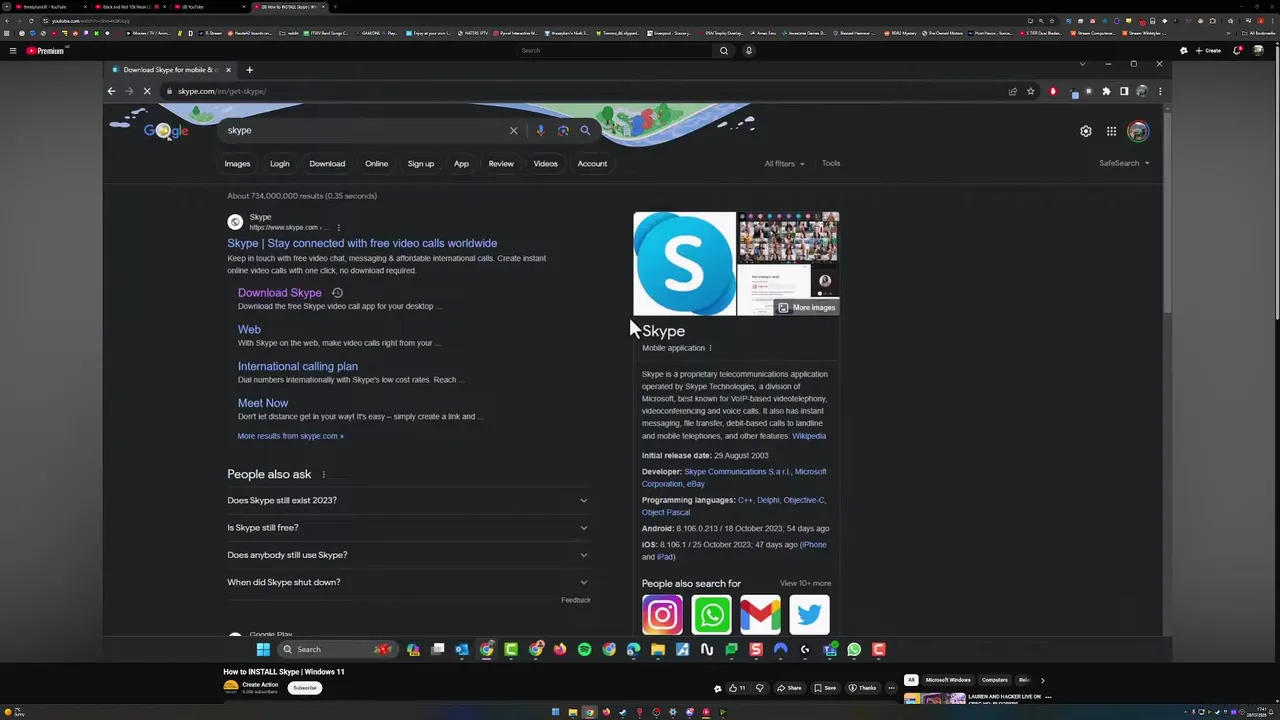
Task: Click the View 10+ more link
Action: [x=805, y=583]
